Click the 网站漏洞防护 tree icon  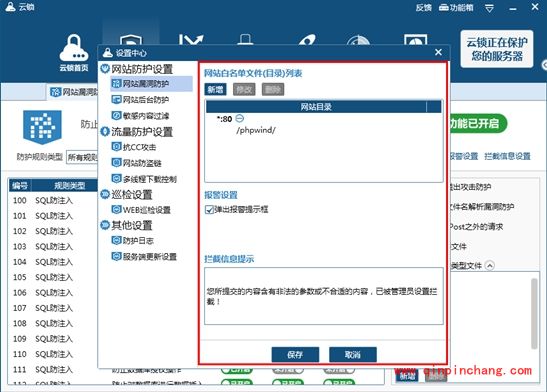[116, 84]
